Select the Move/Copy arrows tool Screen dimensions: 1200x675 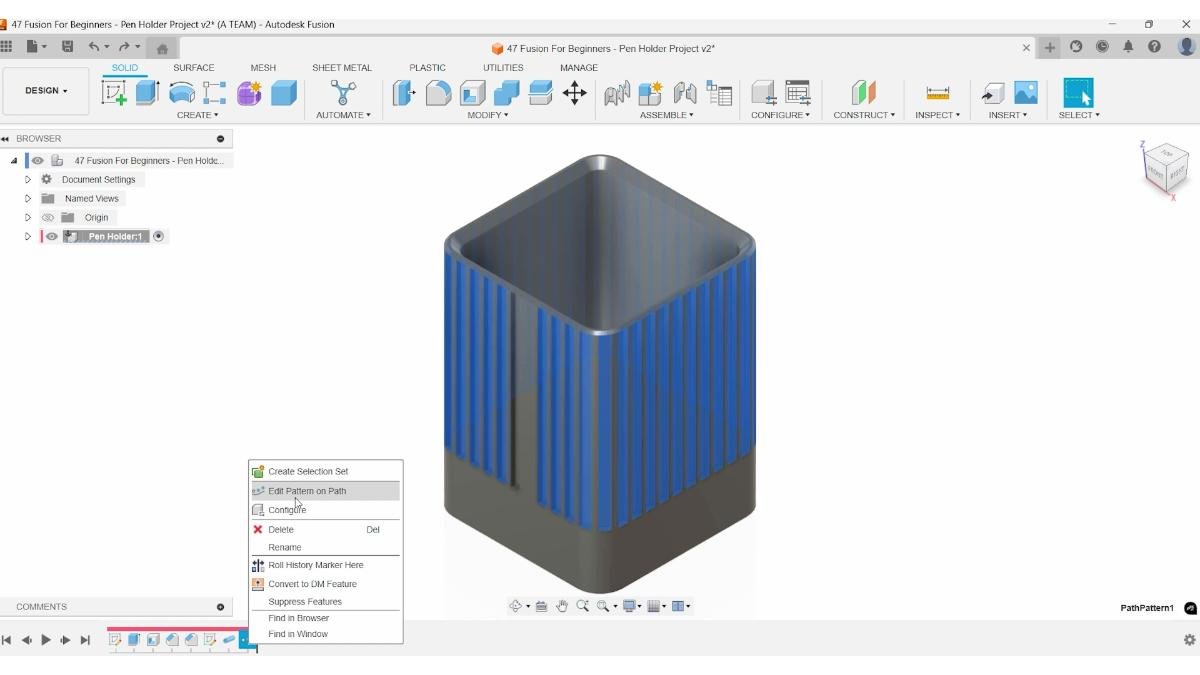(x=575, y=93)
